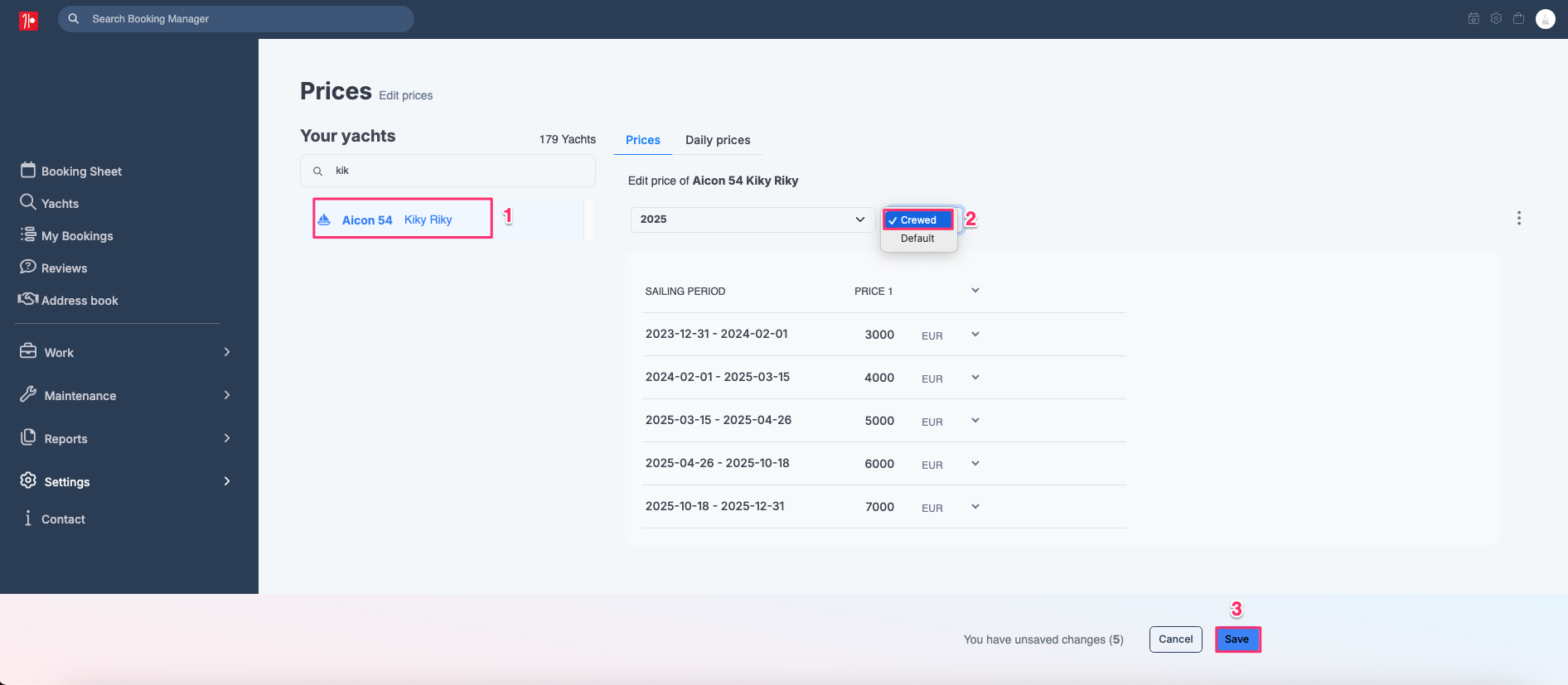Click sailing period 2025-10-18 - 2025-12-31

pos(715,506)
